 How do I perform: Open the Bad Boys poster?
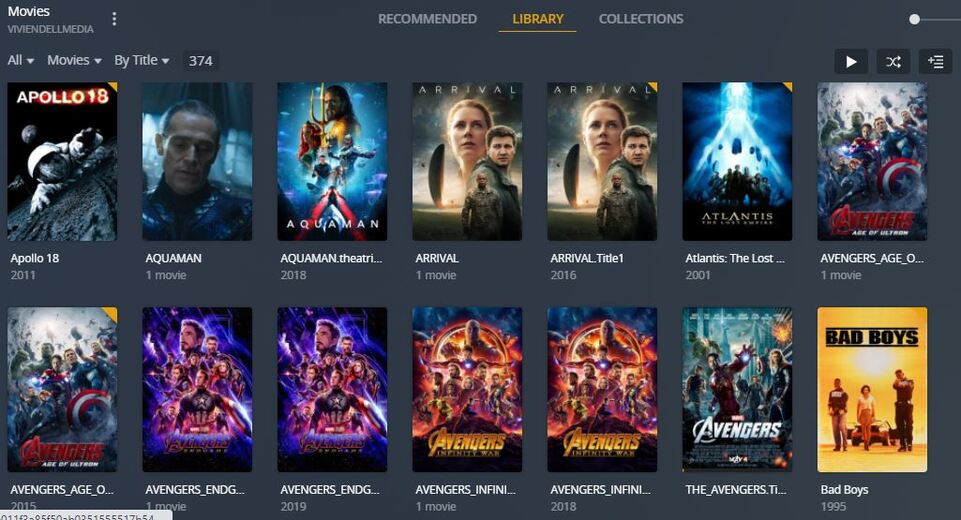[x=872, y=389]
